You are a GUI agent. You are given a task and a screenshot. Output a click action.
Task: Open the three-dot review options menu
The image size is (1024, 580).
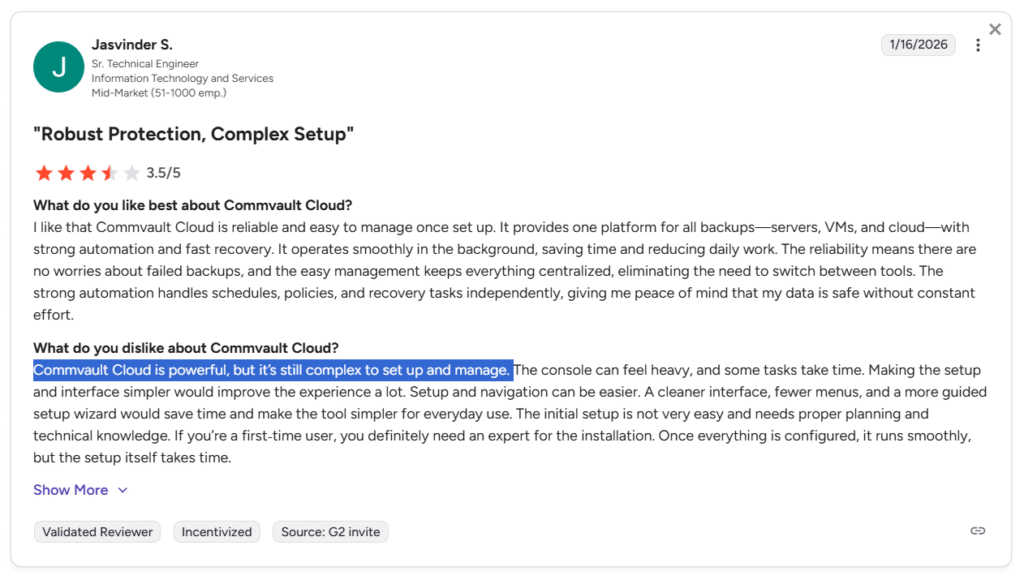tap(978, 45)
